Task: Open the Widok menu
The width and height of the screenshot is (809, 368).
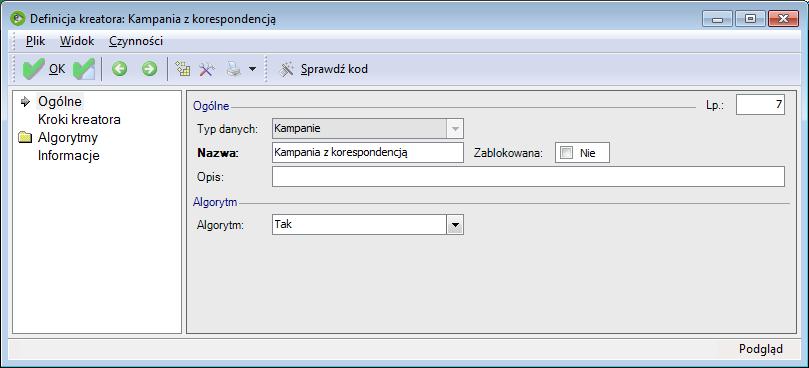Action: (x=77, y=41)
